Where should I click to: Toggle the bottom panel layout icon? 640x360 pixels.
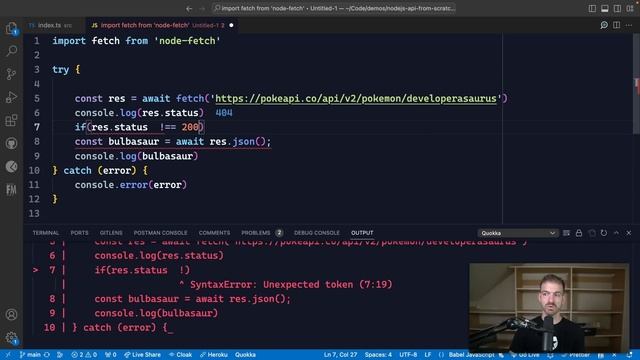point(604,9)
